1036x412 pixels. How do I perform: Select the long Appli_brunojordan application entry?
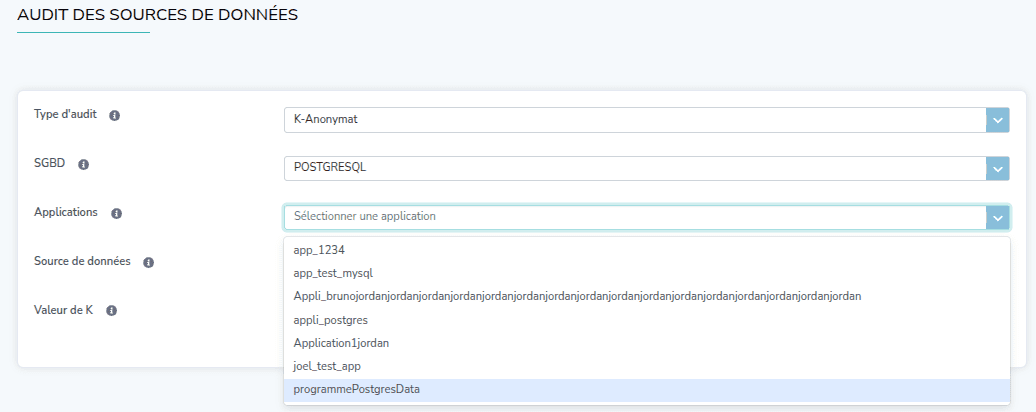click(577, 296)
